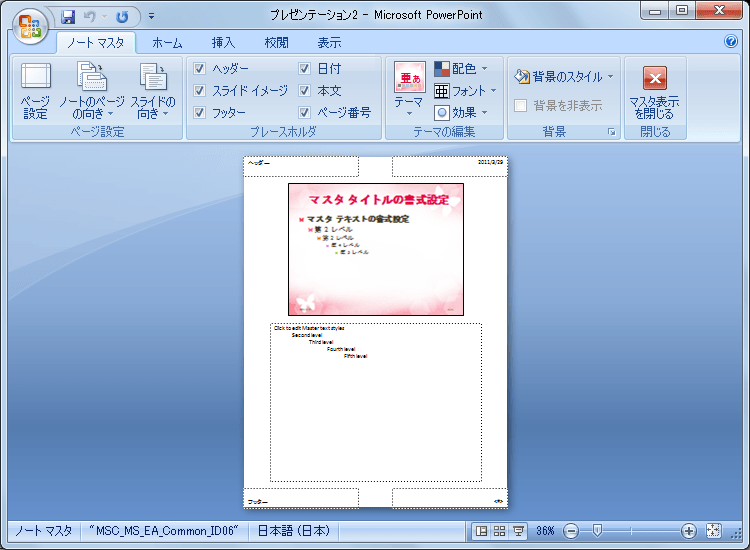This screenshot has width=750, height=550.
Task: Maximize the PowerPoint window
Action: point(683,11)
